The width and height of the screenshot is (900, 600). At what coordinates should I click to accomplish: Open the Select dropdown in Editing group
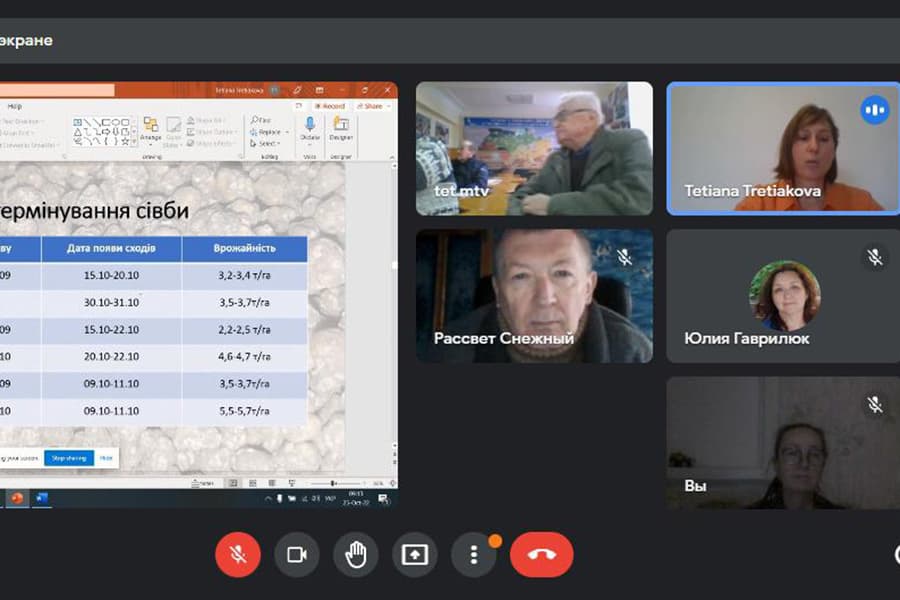(265, 144)
